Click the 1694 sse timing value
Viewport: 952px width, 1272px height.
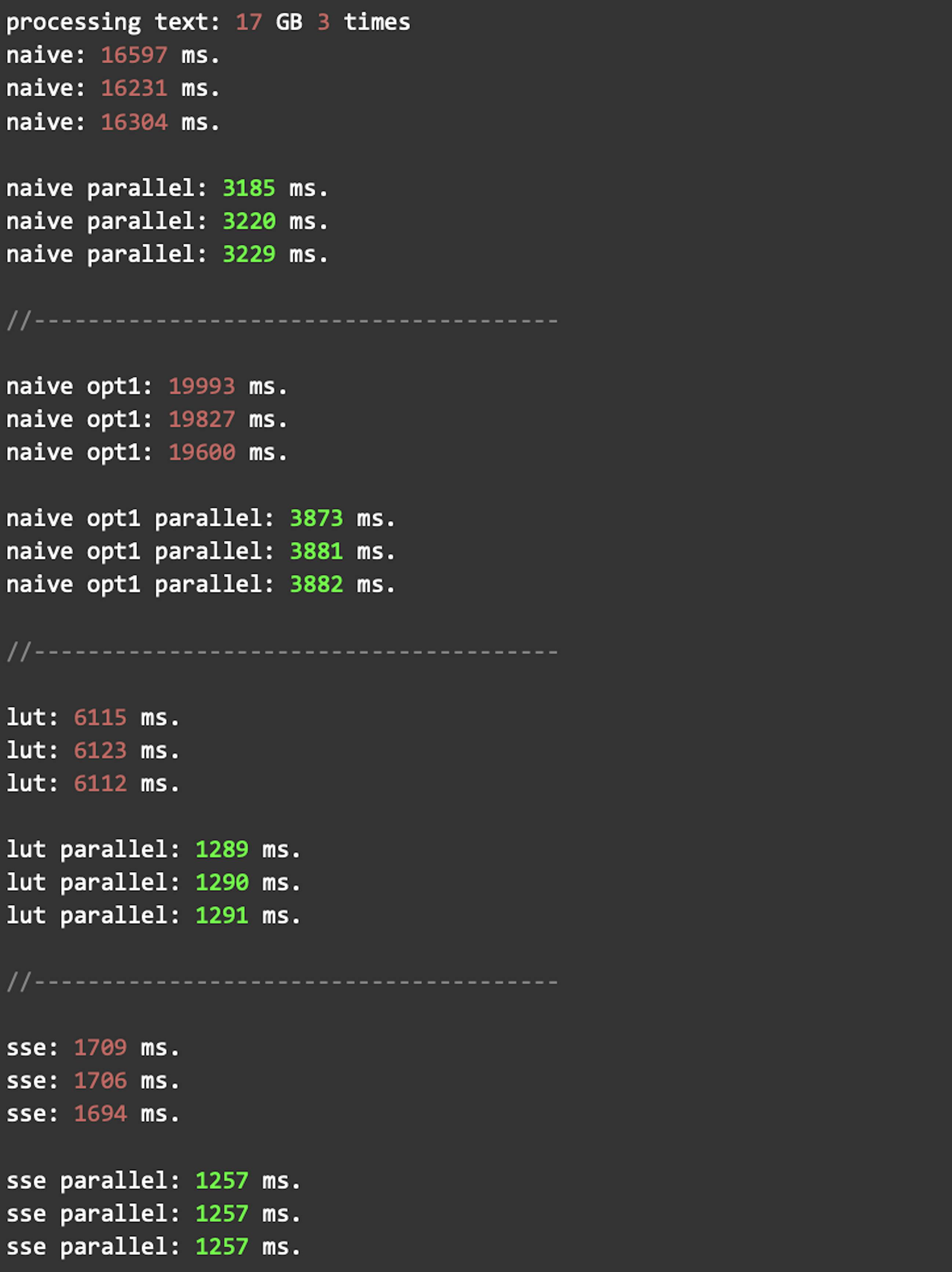pyautogui.click(x=100, y=1114)
